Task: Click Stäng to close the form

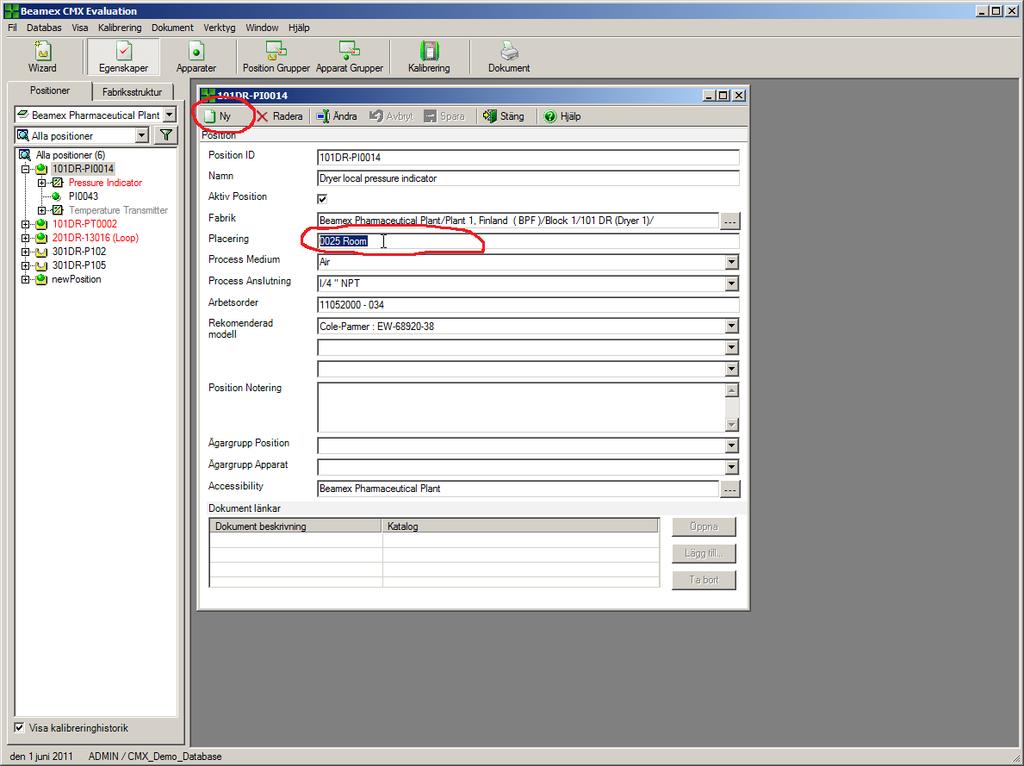Action: [504, 116]
